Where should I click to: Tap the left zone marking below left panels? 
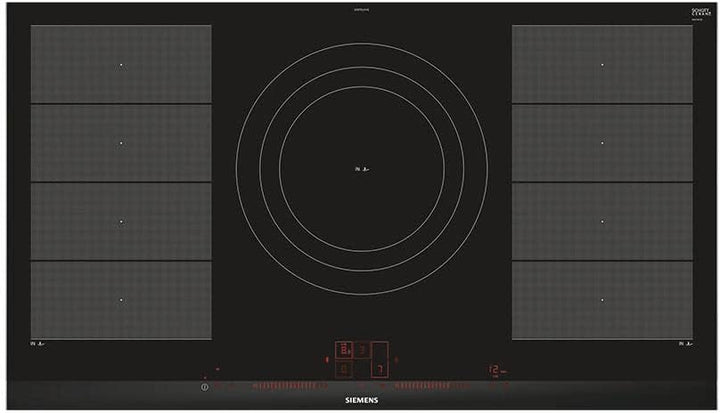(x=40, y=344)
